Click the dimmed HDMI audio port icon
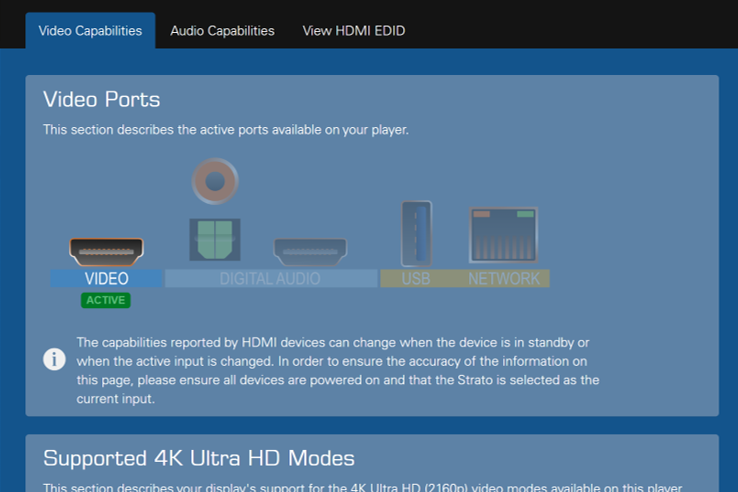This screenshot has height=492, width=738. click(310, 250)
